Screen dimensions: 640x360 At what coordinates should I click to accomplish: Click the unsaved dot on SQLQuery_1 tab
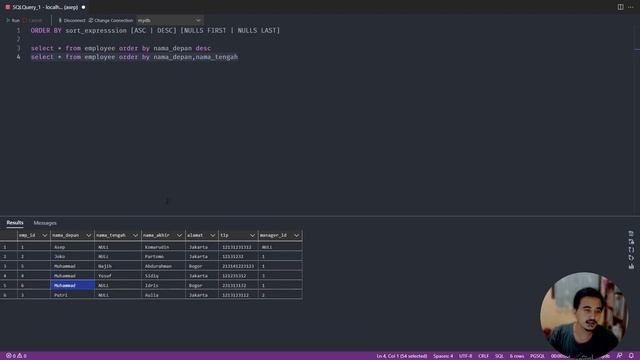click(x=84, y=7)
